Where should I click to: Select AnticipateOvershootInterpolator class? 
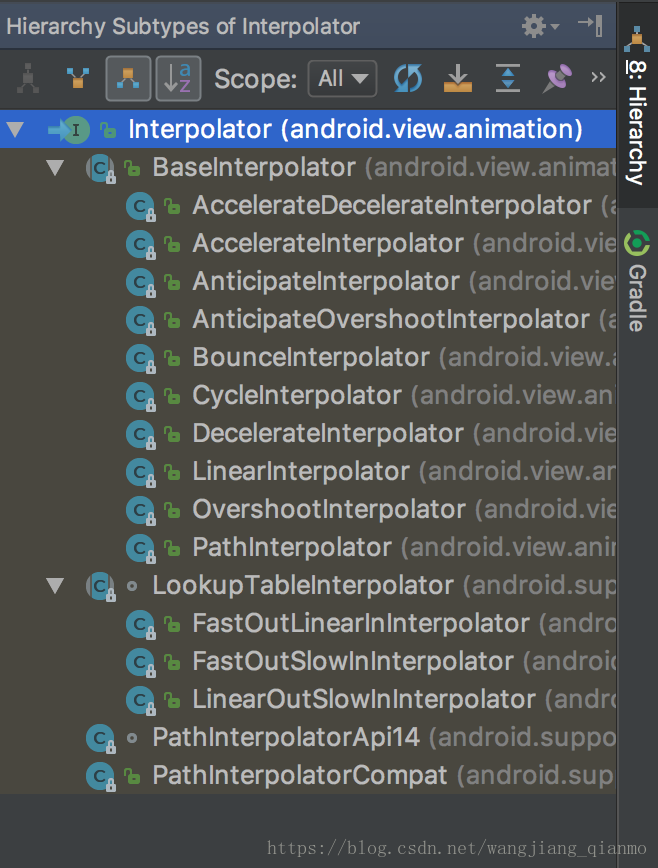308,319
